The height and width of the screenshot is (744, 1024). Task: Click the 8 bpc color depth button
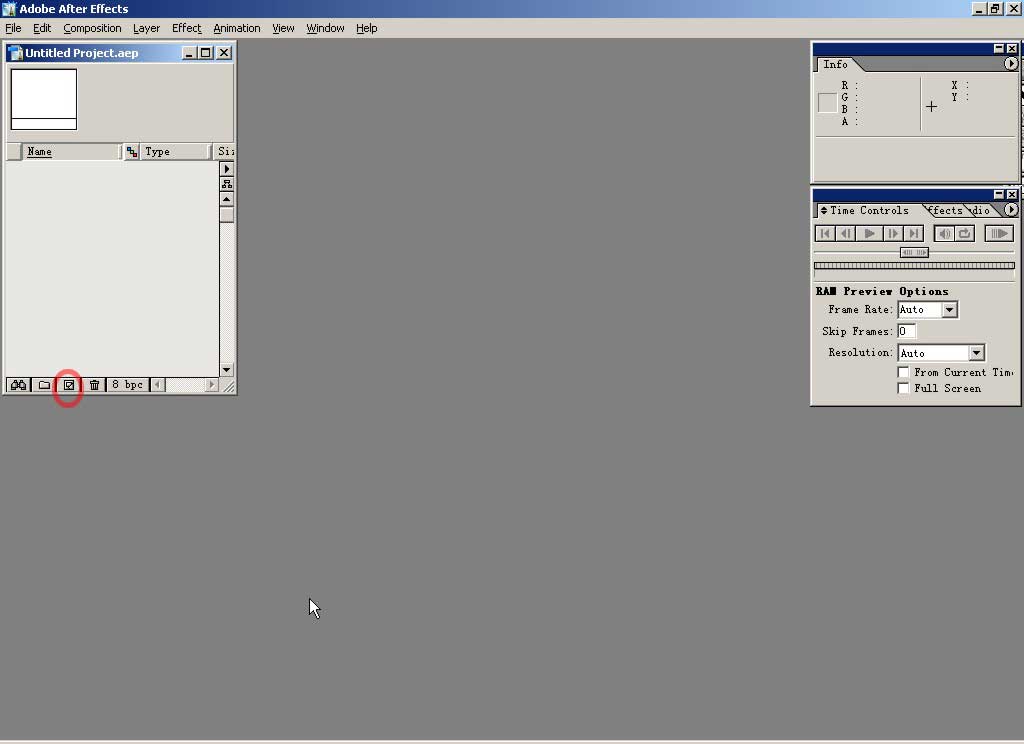point(127,385)
